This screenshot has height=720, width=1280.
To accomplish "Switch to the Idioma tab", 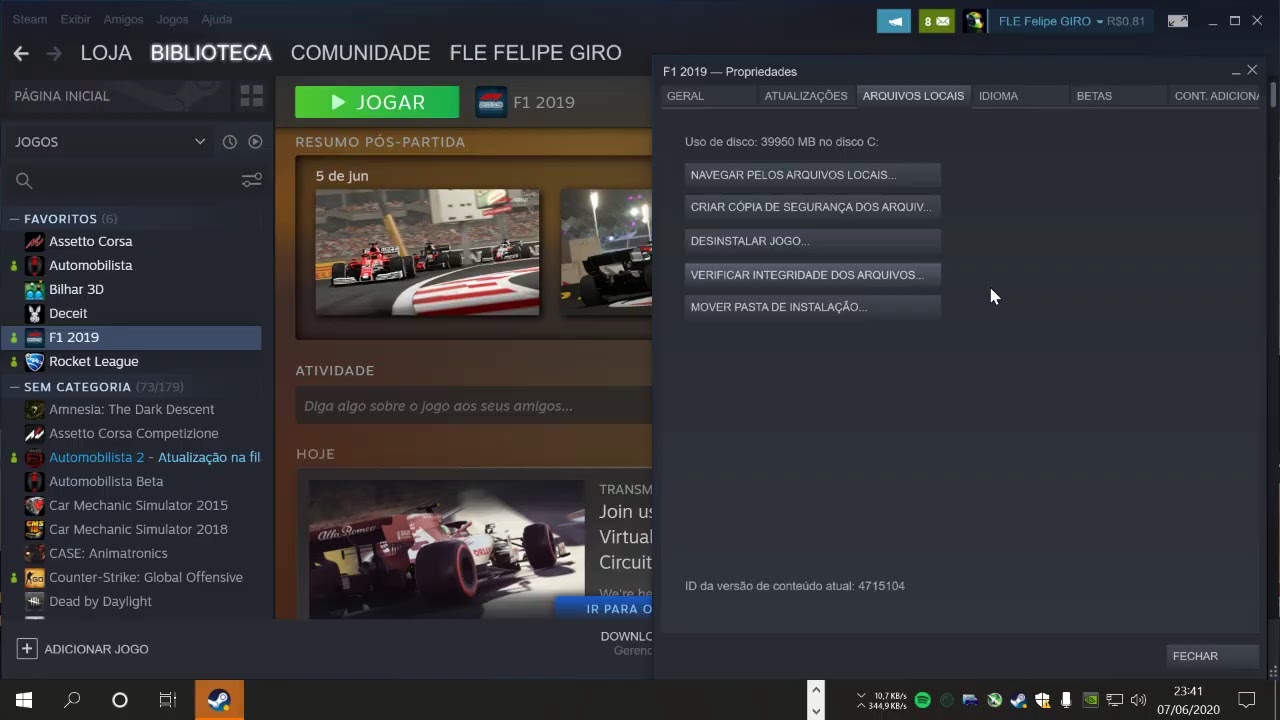I will click(1021, 96).
